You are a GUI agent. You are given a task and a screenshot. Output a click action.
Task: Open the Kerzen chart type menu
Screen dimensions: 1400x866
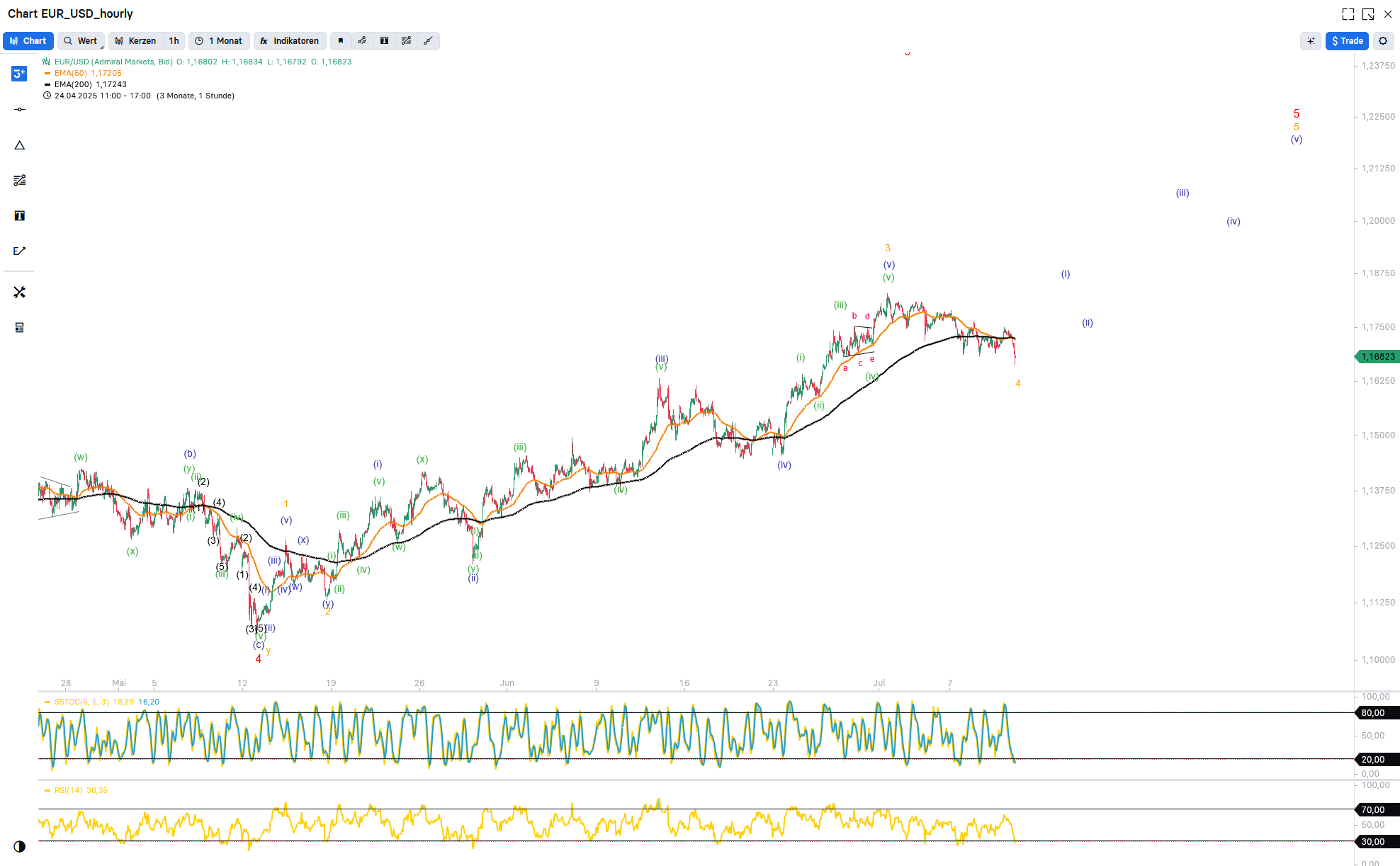[x=135, y=41]
